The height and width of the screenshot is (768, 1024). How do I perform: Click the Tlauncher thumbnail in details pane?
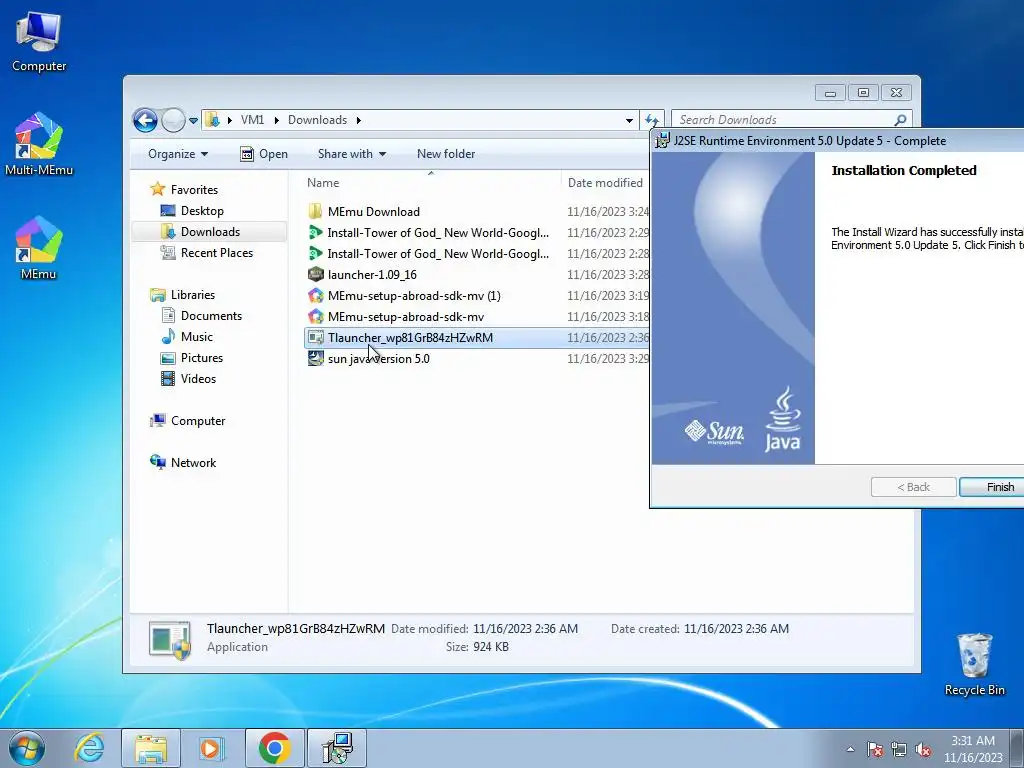(x=170, y=639)
